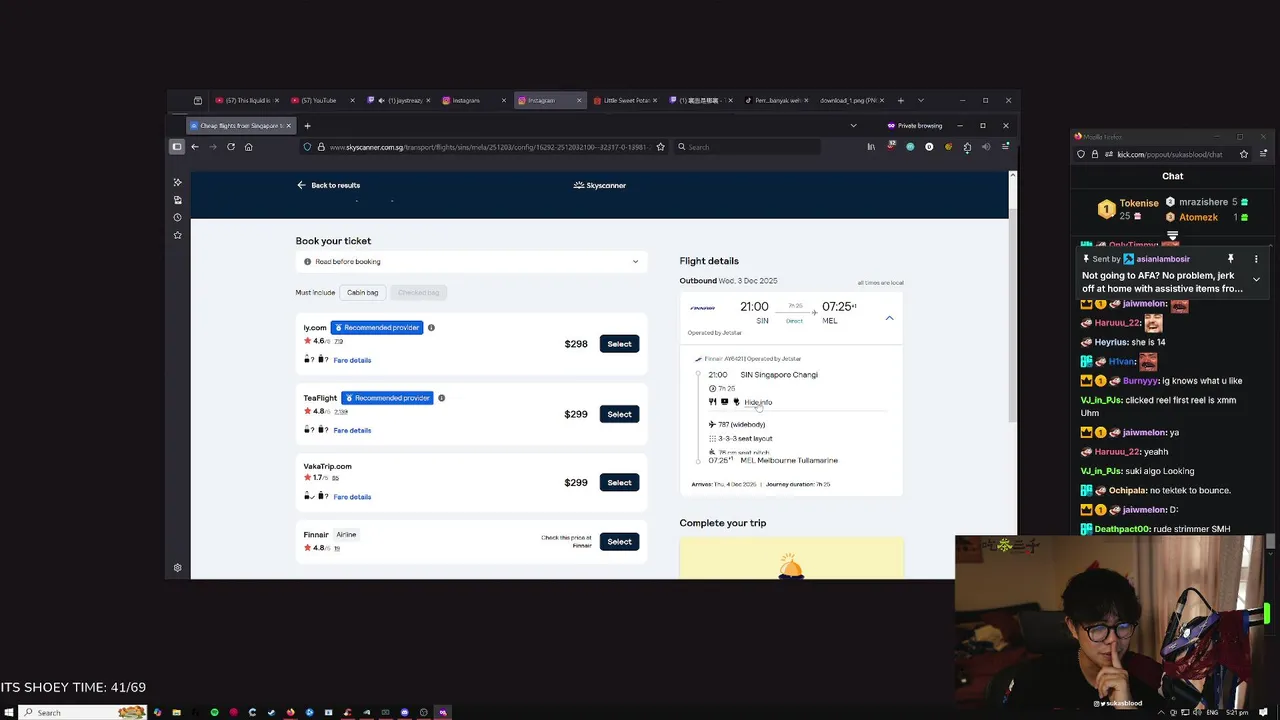The image size is (1280, 720).
Task: Switch to the 'Little Sweet Potat' tab
Action: [x=627, y=100]
